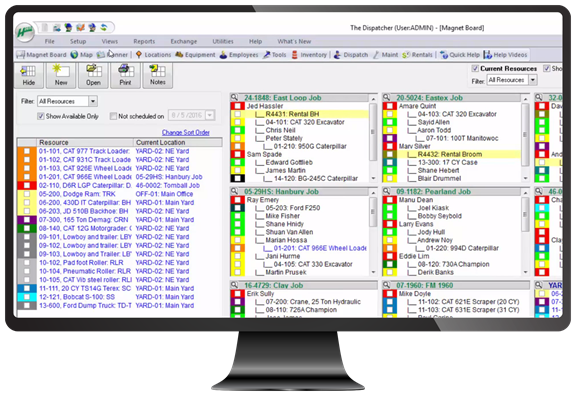Toggle Current Resources checkbox

[x=475, y=68]
